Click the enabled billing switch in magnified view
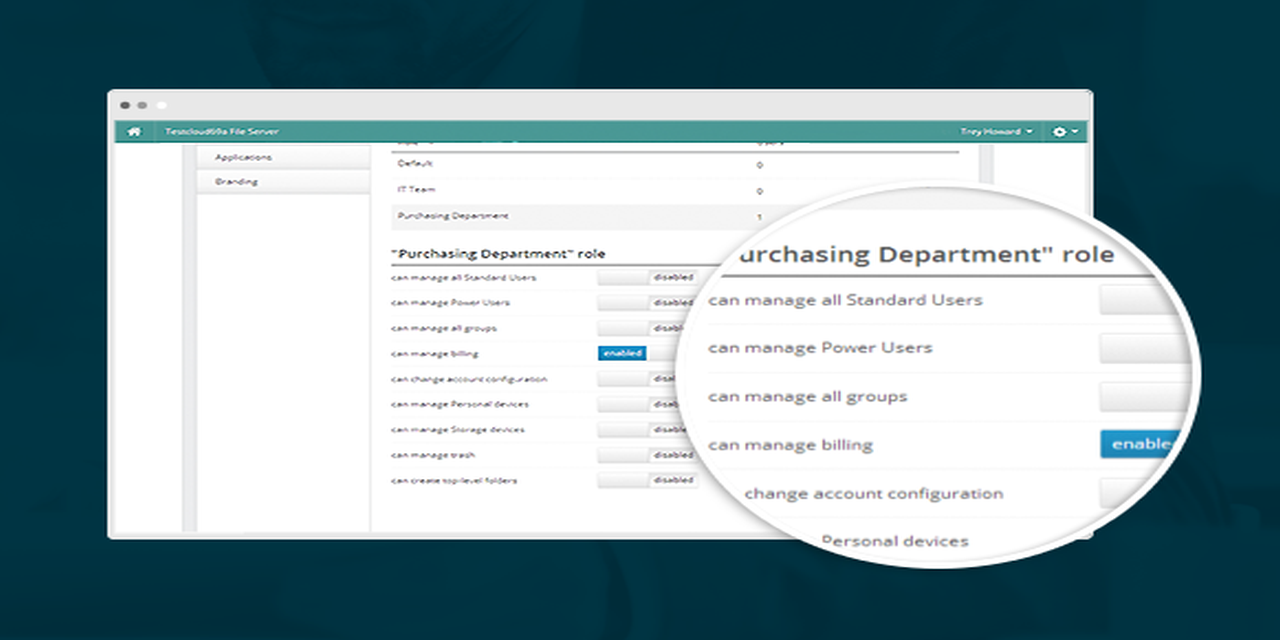The height and width of the screenshot is (640, 1280). pyautogui.click(x=1142, y=444)
